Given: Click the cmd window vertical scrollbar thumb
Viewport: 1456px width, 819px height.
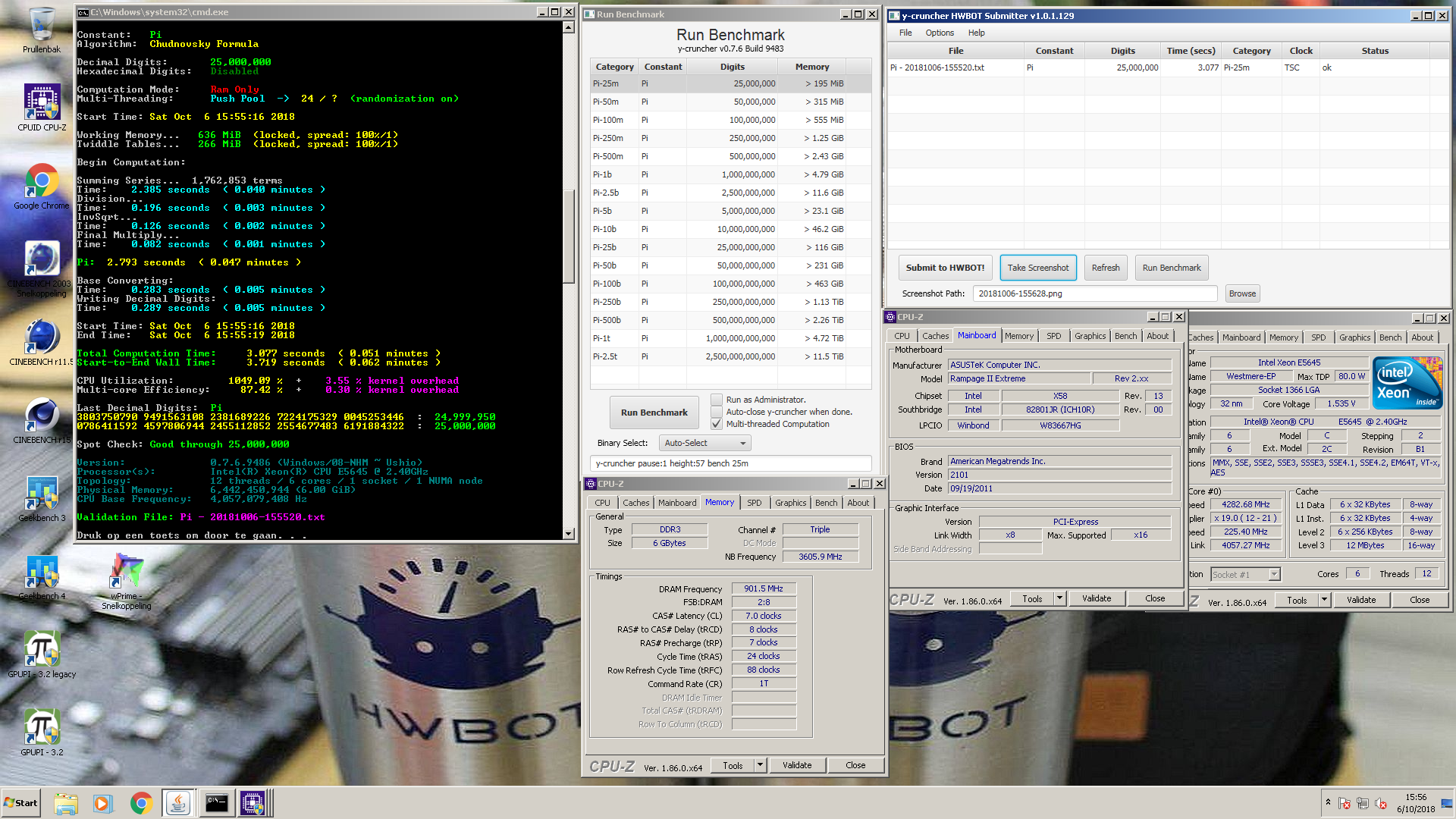Looking at the screenshot, I should tap(569, 235).
